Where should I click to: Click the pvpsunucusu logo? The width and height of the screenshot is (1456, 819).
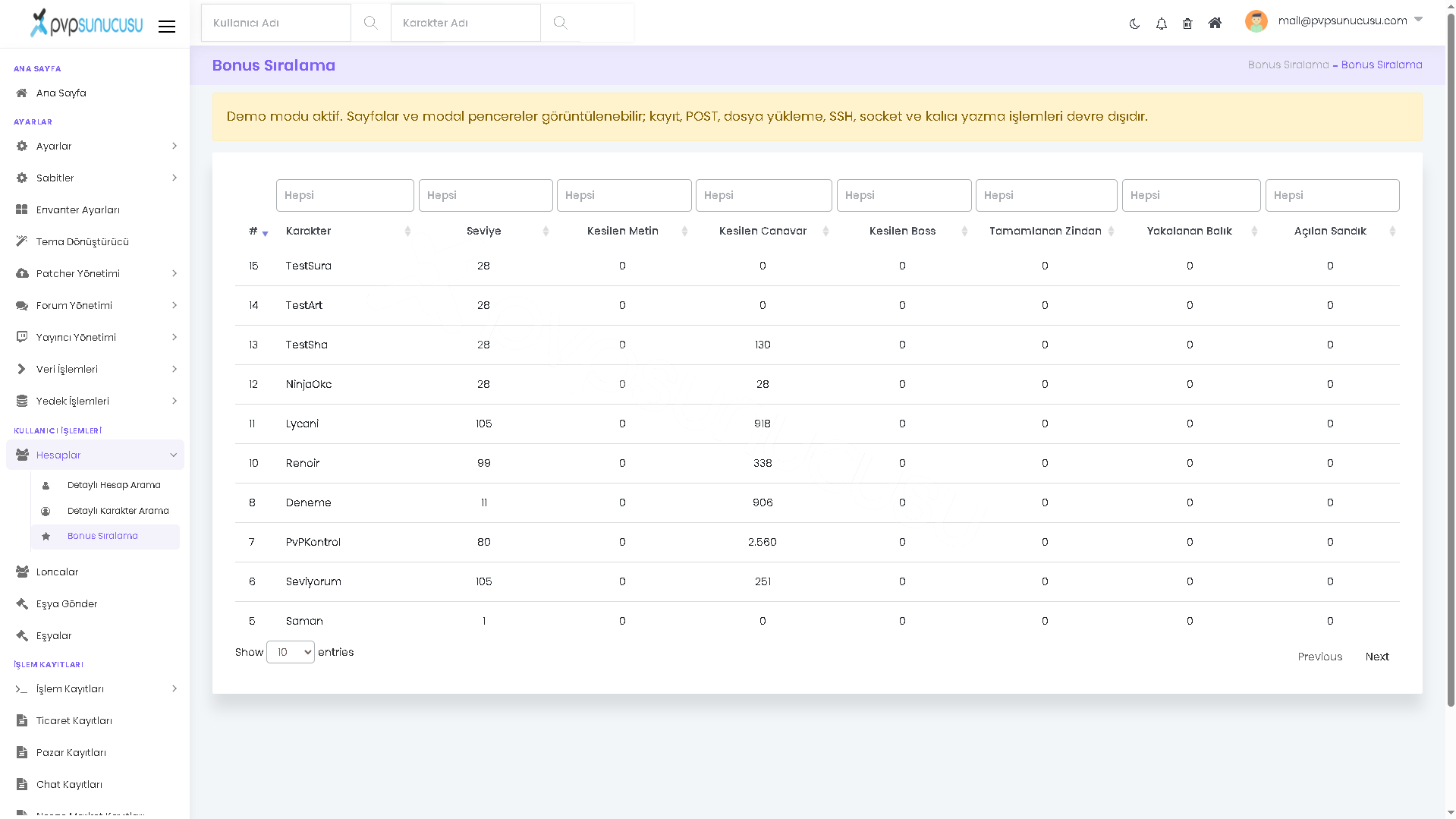click(x=86, y=24)
